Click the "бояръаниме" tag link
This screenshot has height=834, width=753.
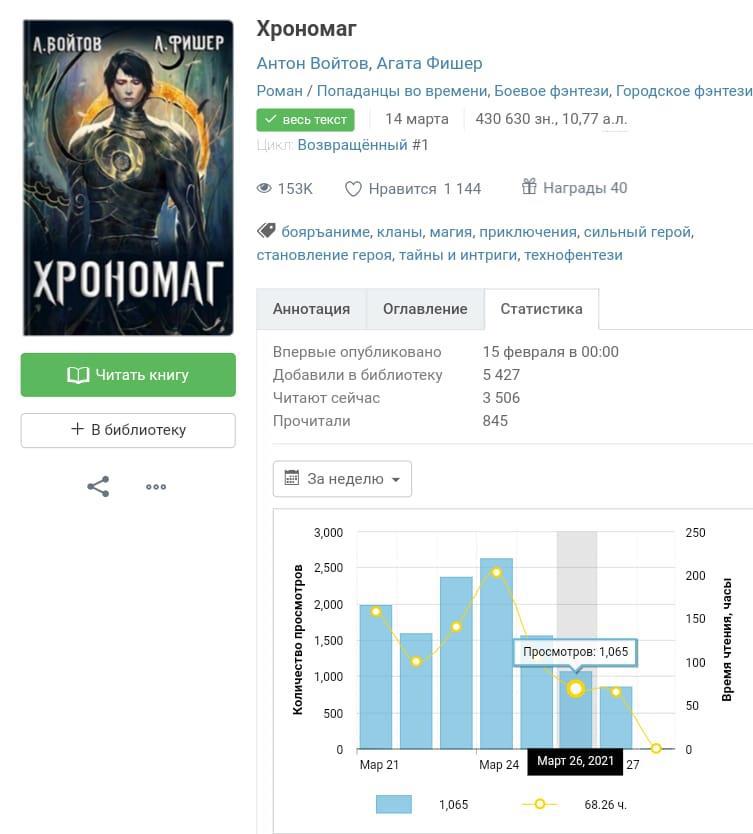pos(325,232)
